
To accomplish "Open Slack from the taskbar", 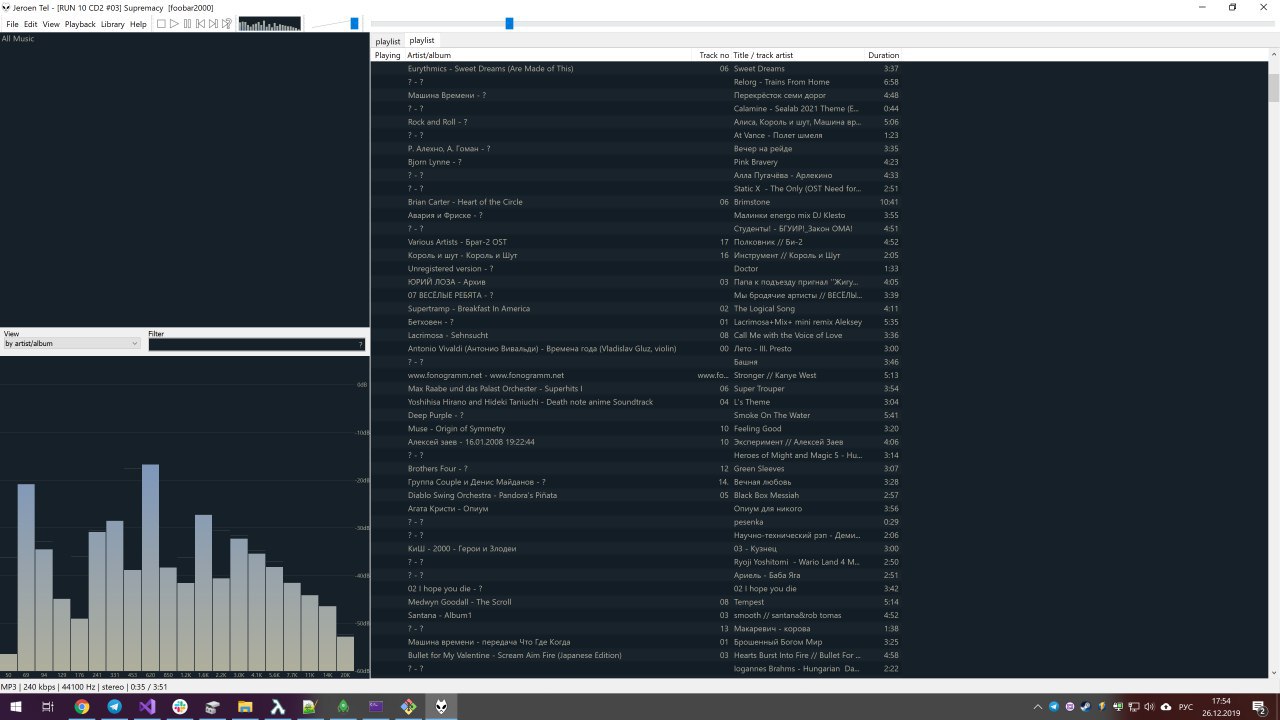I will pos(180,706).
